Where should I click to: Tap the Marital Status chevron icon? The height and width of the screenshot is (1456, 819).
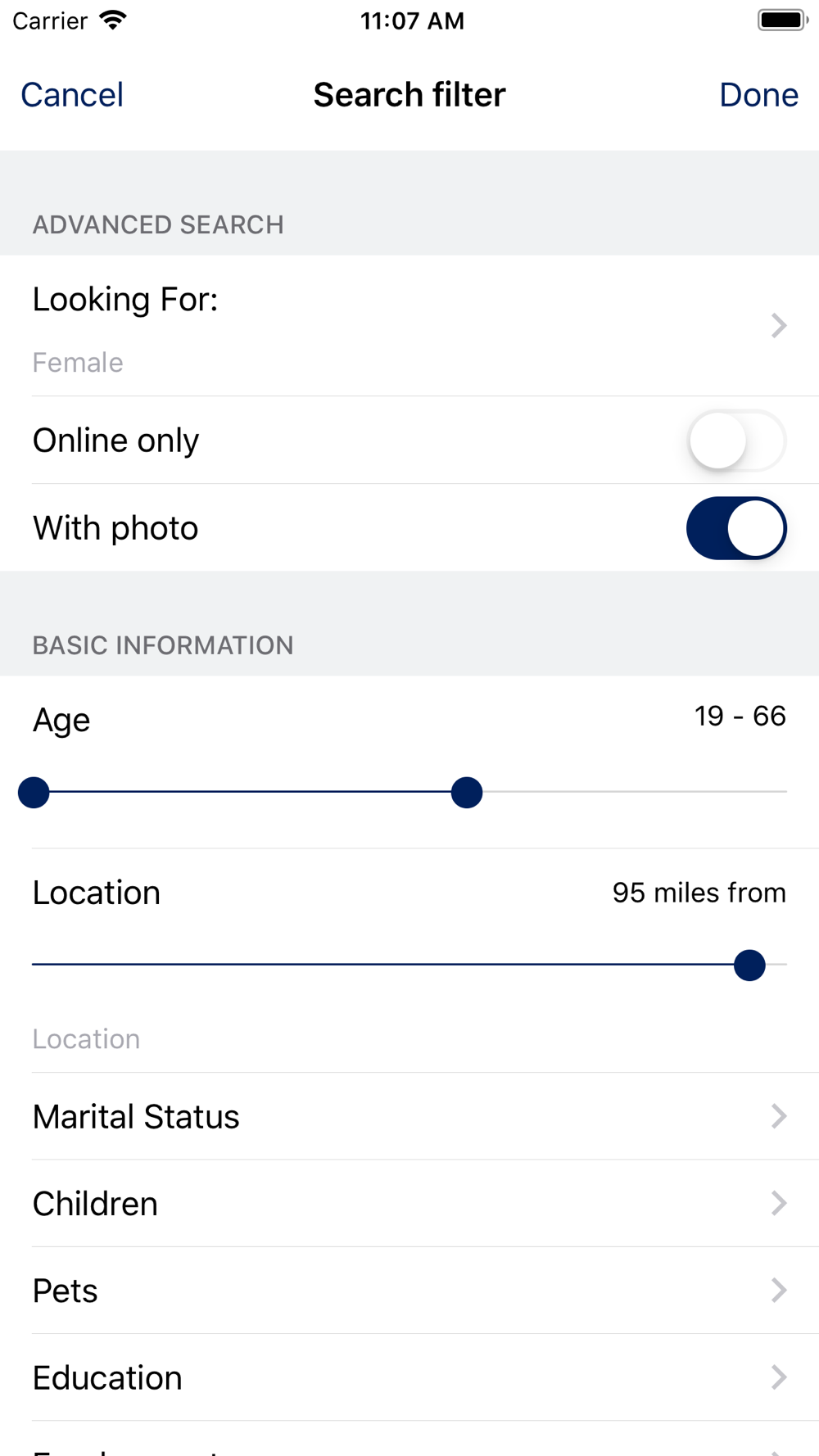click(x=779, y=1116)
